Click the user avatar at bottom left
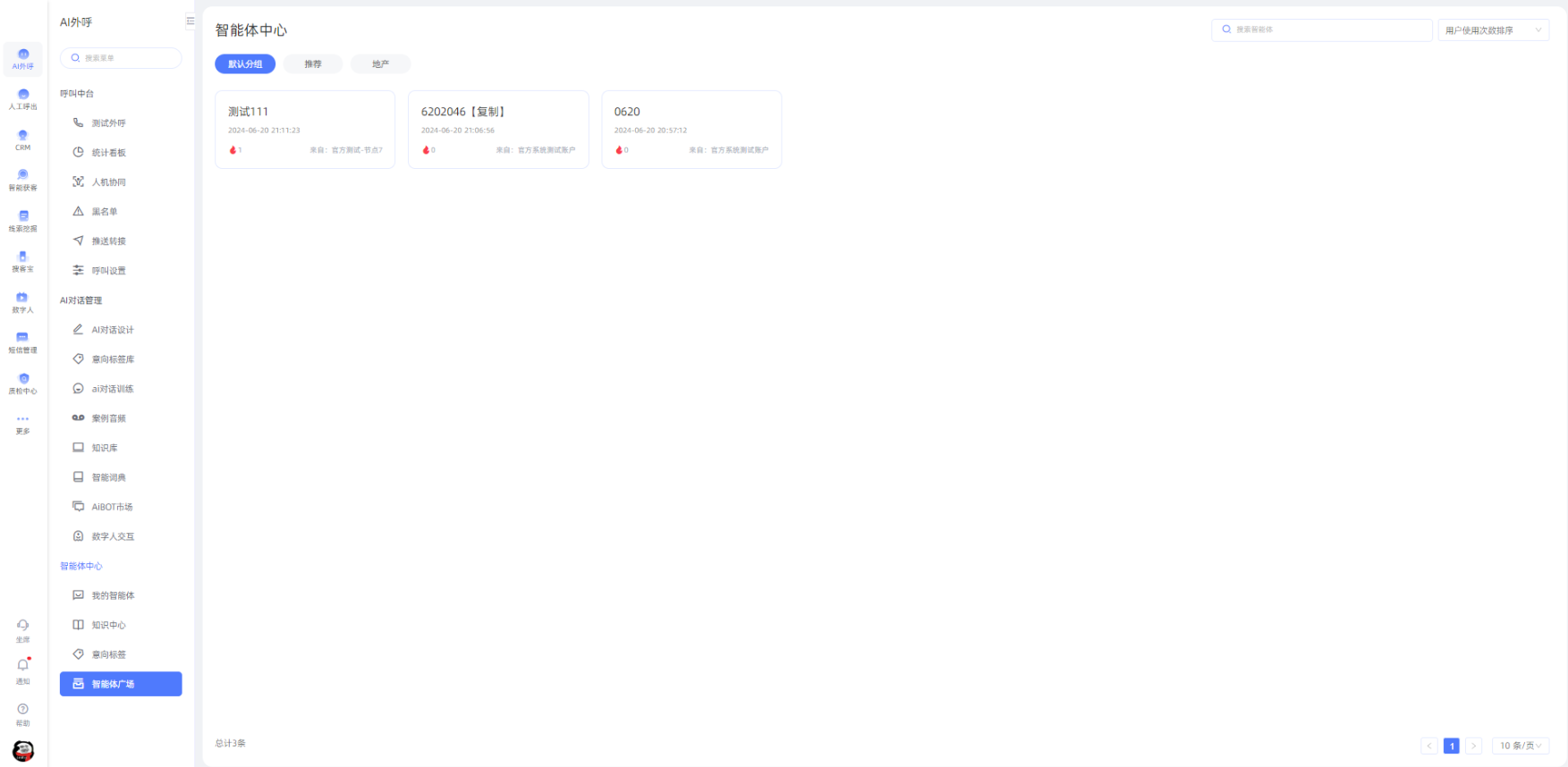The image size is (1568, 767). tap(23, 750)
